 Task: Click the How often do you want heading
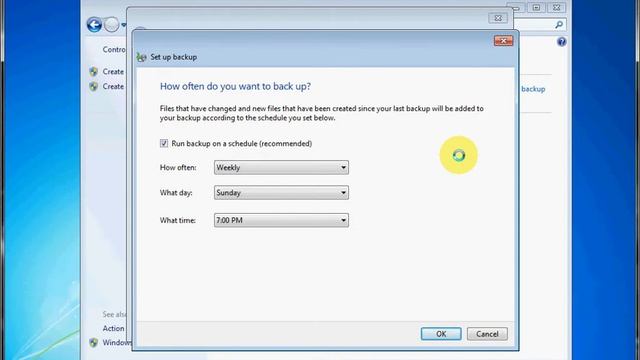(x=235, y=87)
